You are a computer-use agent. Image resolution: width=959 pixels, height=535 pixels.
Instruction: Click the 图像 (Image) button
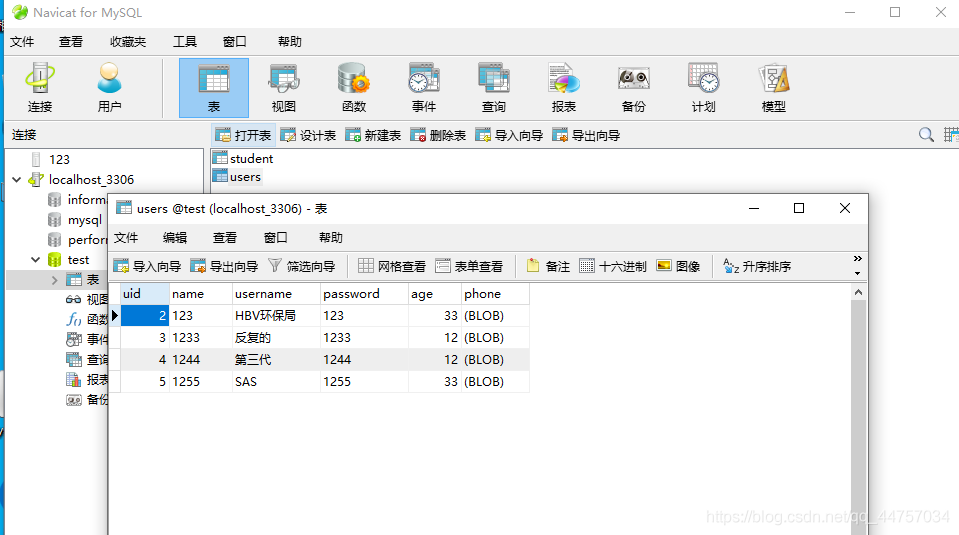click(678, 266)
